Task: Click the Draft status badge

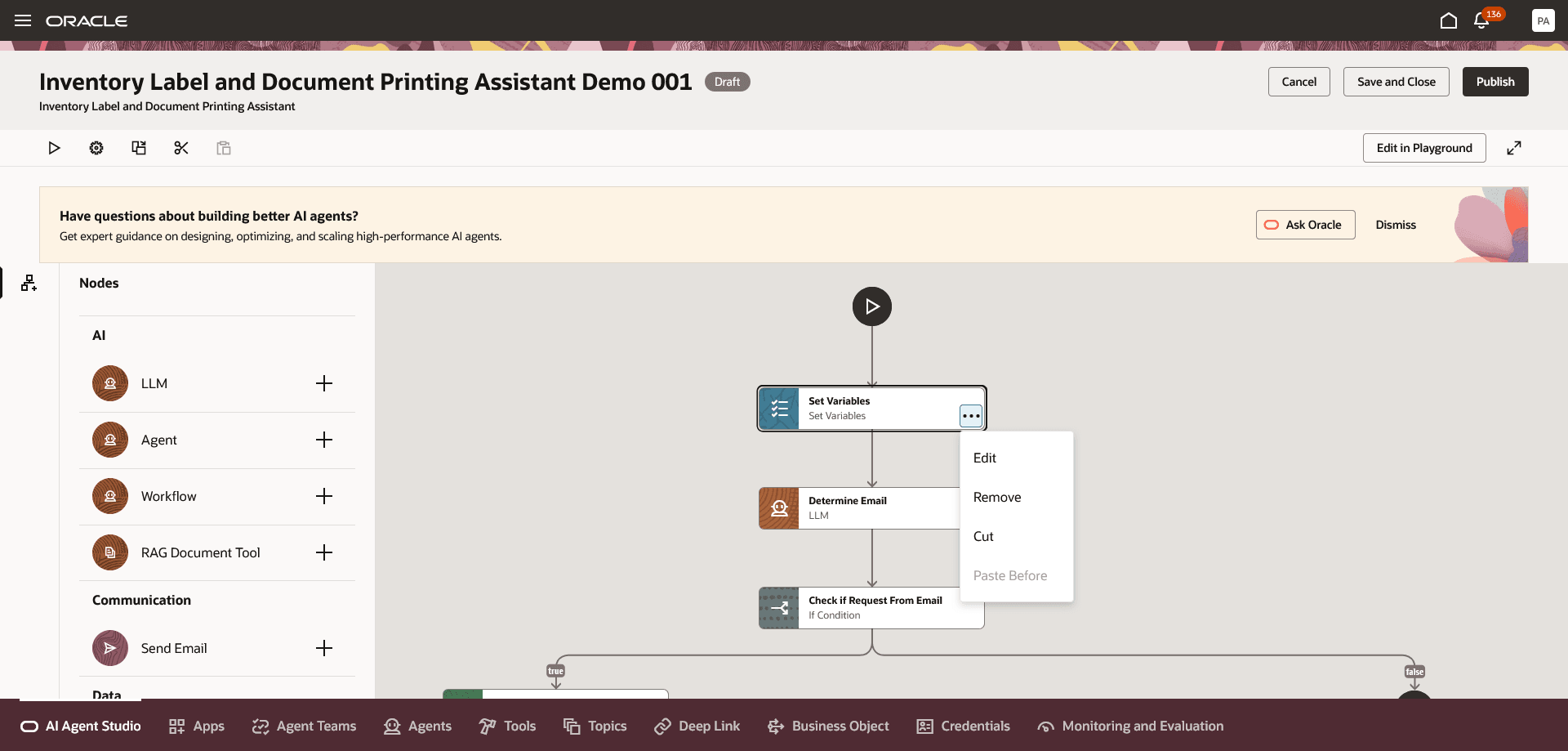Action: pyautogui.click(x=727, y=82)
